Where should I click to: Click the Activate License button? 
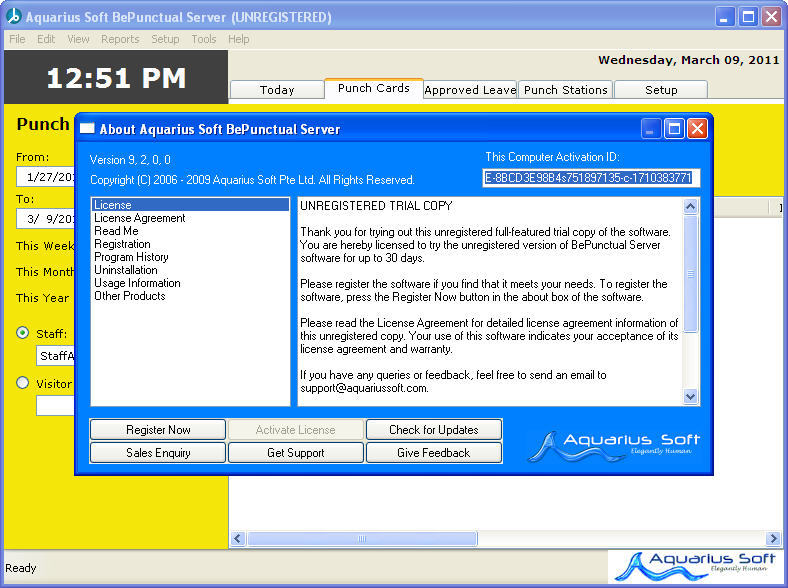[x=296, y=430]
